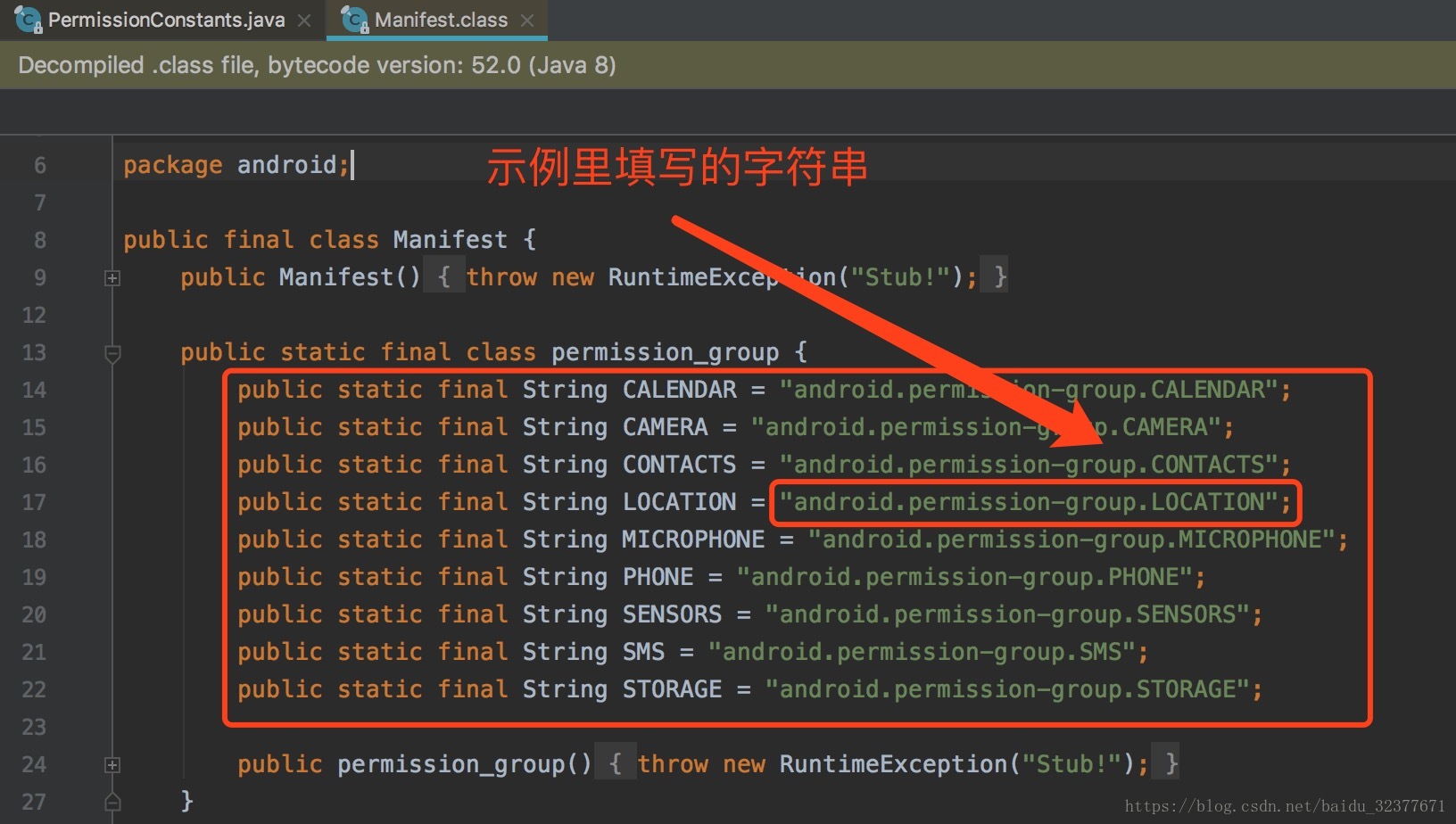Click fold end marker at line 27
1456x824 pixels.
112,801
